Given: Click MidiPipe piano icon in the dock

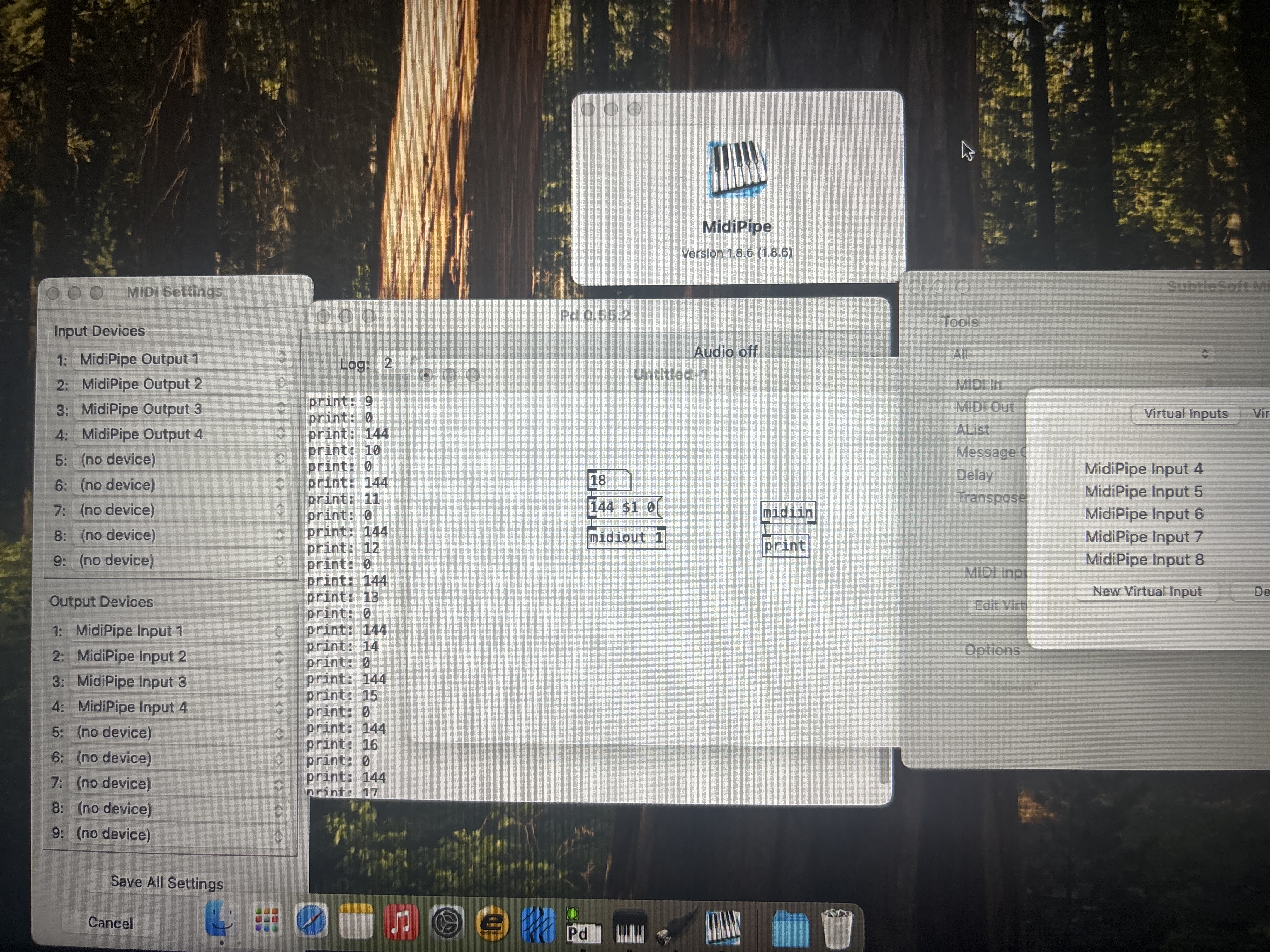Looking at the screenshot, I should (x=723, y=927).
